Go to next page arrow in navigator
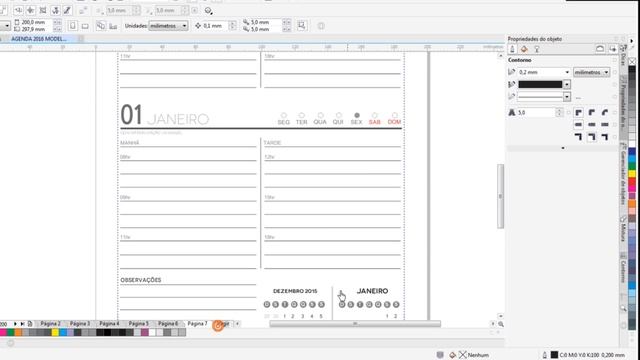The height and width of the screenshot is (360, 640). pyautogui.click(x=15, y=324)
